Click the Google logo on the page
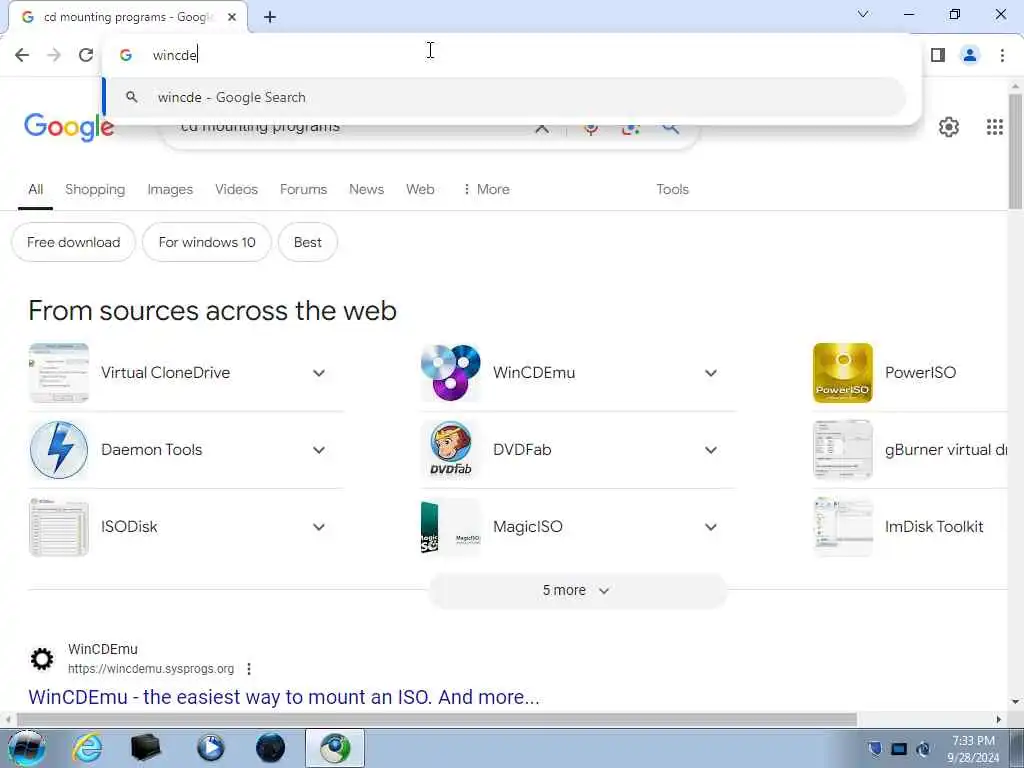The width and height of the screenshot is (1024, 768). click(69, 126)
